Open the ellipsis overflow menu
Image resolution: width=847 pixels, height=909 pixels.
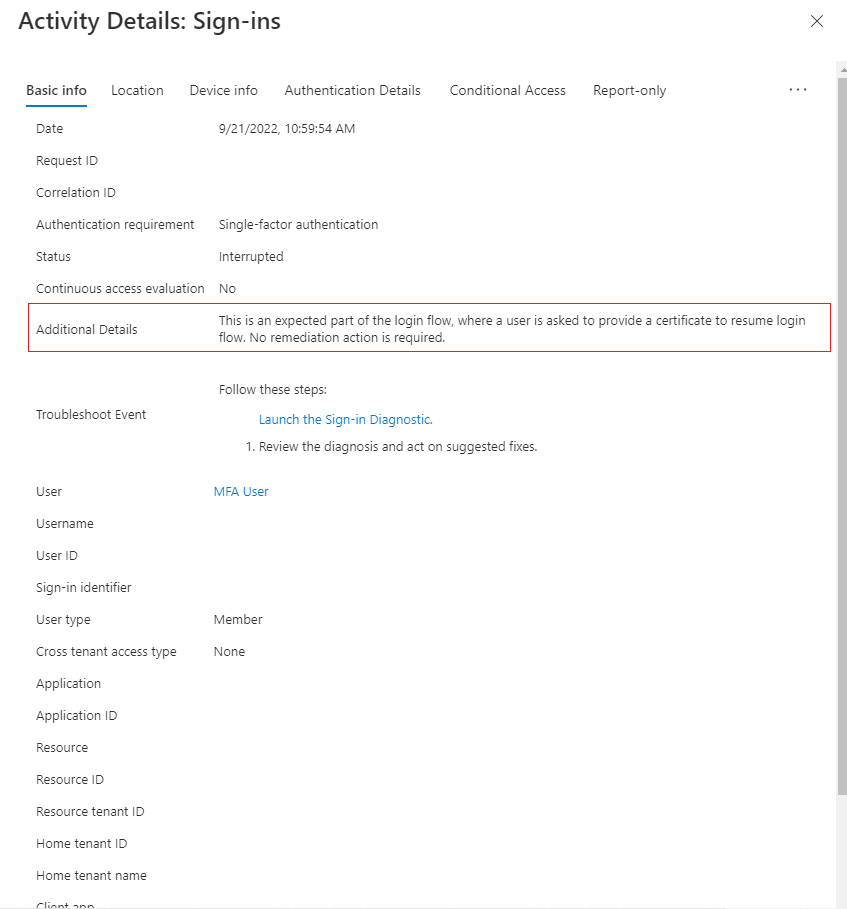tap(797, 90)
